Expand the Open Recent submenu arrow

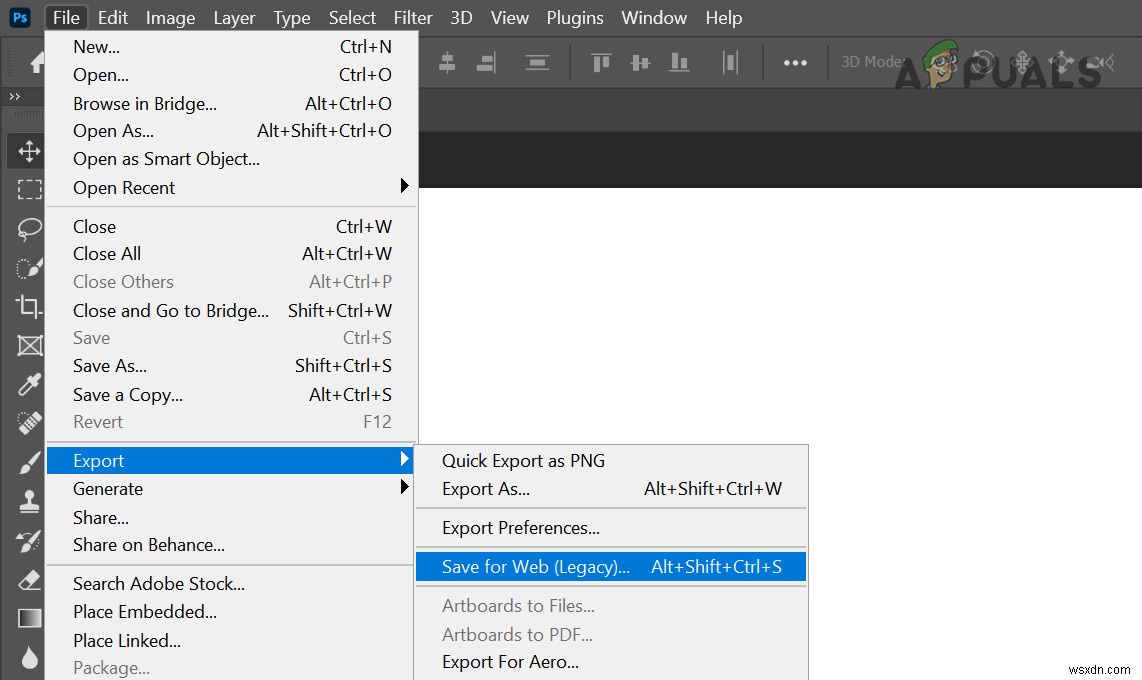pos(404,186)
